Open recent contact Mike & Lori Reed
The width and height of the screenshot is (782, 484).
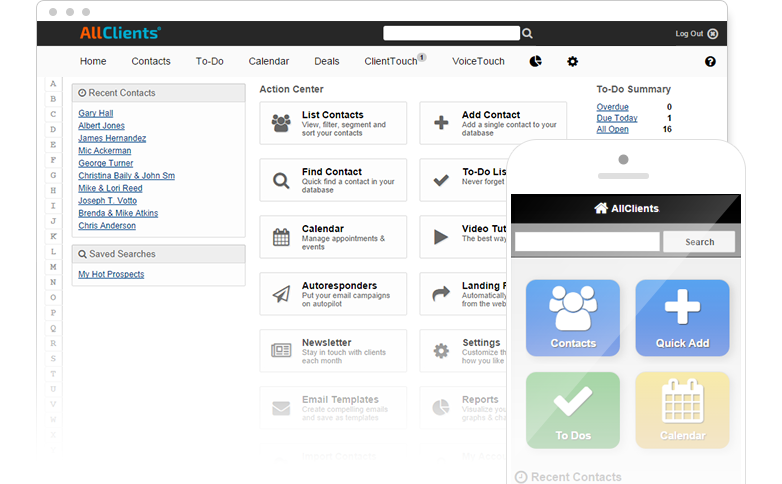click(110, 188)
